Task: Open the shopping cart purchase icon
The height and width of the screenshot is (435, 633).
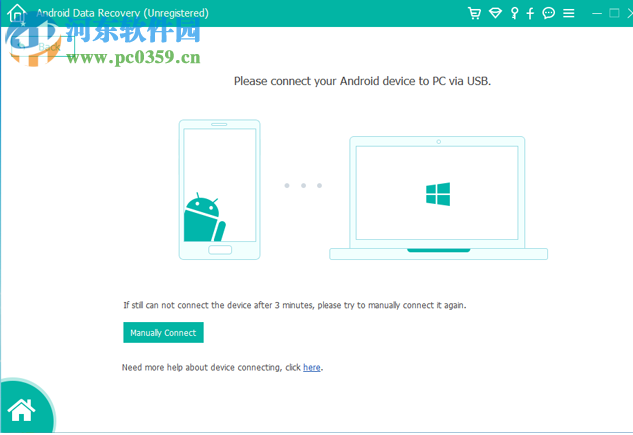Action: point(474,13)
